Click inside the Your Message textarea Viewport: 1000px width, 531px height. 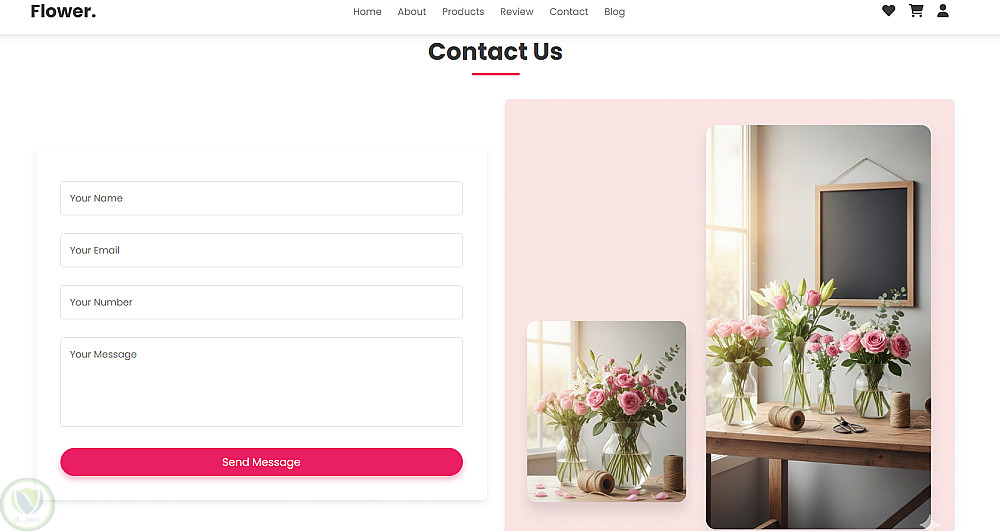(261, 382)
